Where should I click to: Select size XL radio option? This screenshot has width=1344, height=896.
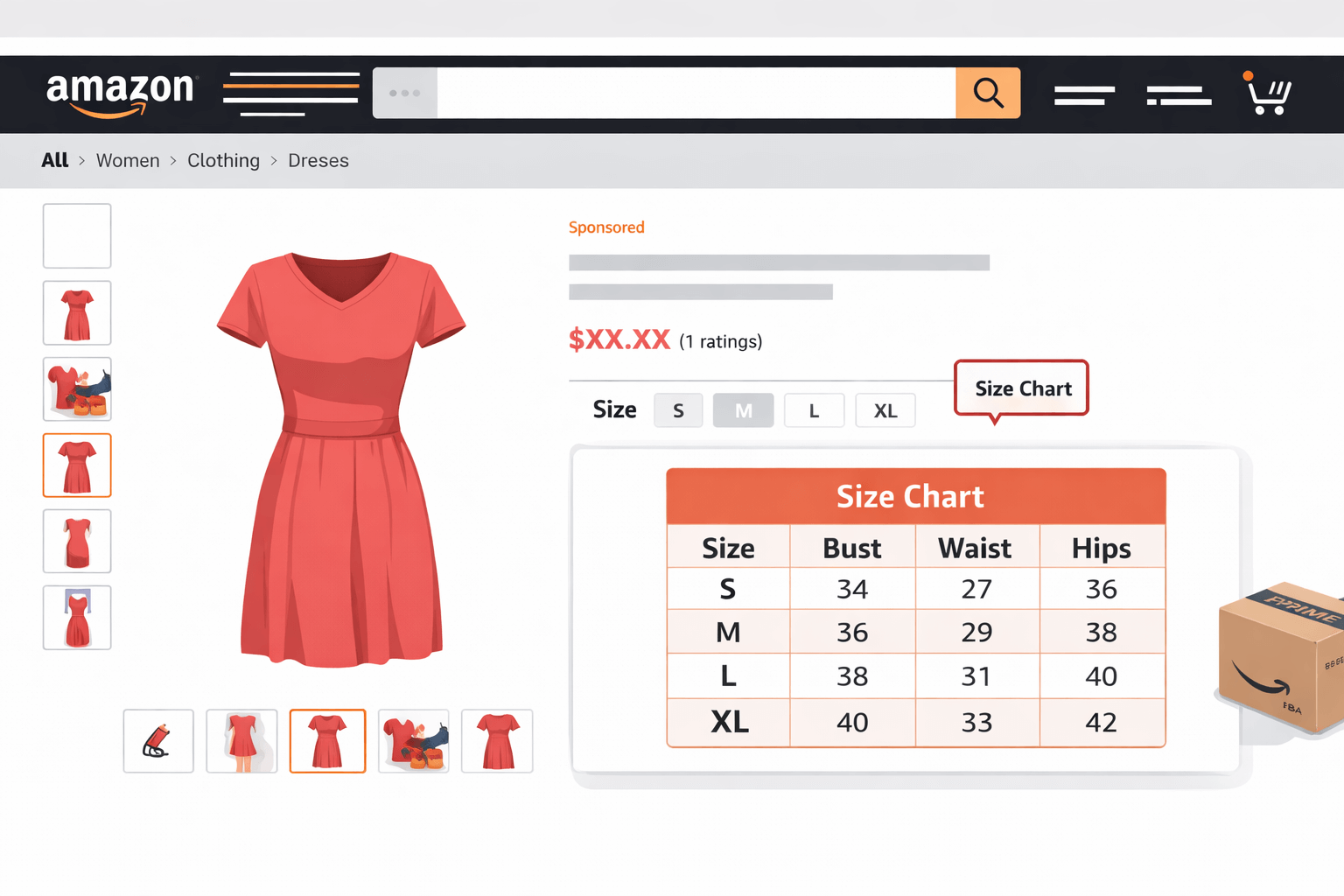(x=885, y=409)
